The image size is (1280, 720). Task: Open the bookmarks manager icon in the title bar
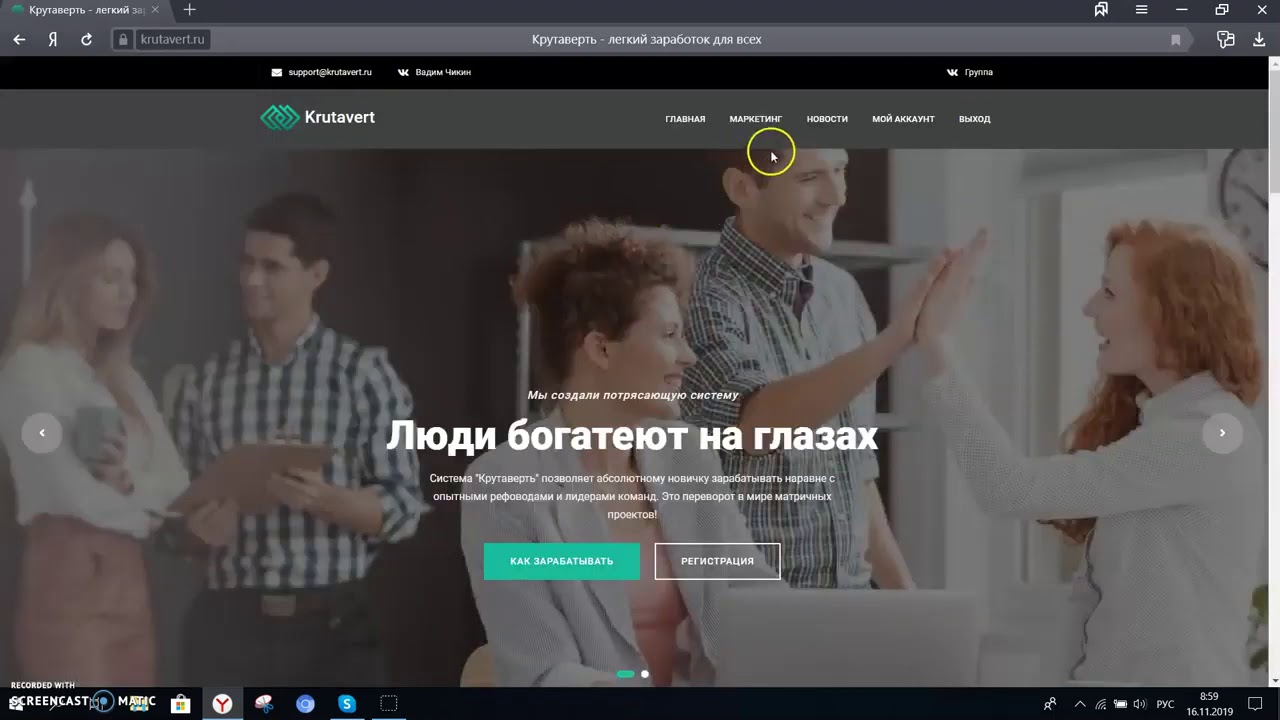[1101, 10]
